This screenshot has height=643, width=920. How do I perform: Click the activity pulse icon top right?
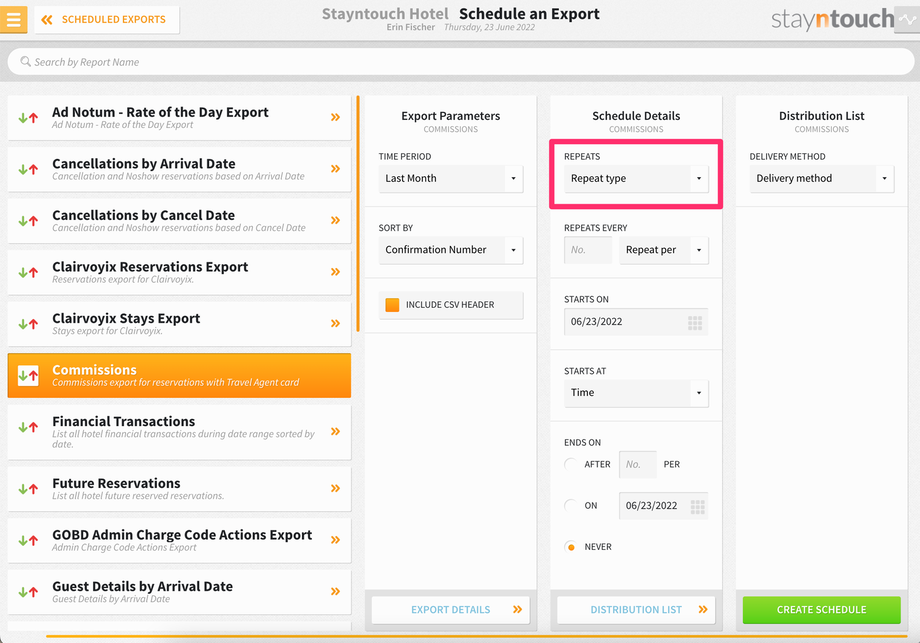click(x=907, y=20)
